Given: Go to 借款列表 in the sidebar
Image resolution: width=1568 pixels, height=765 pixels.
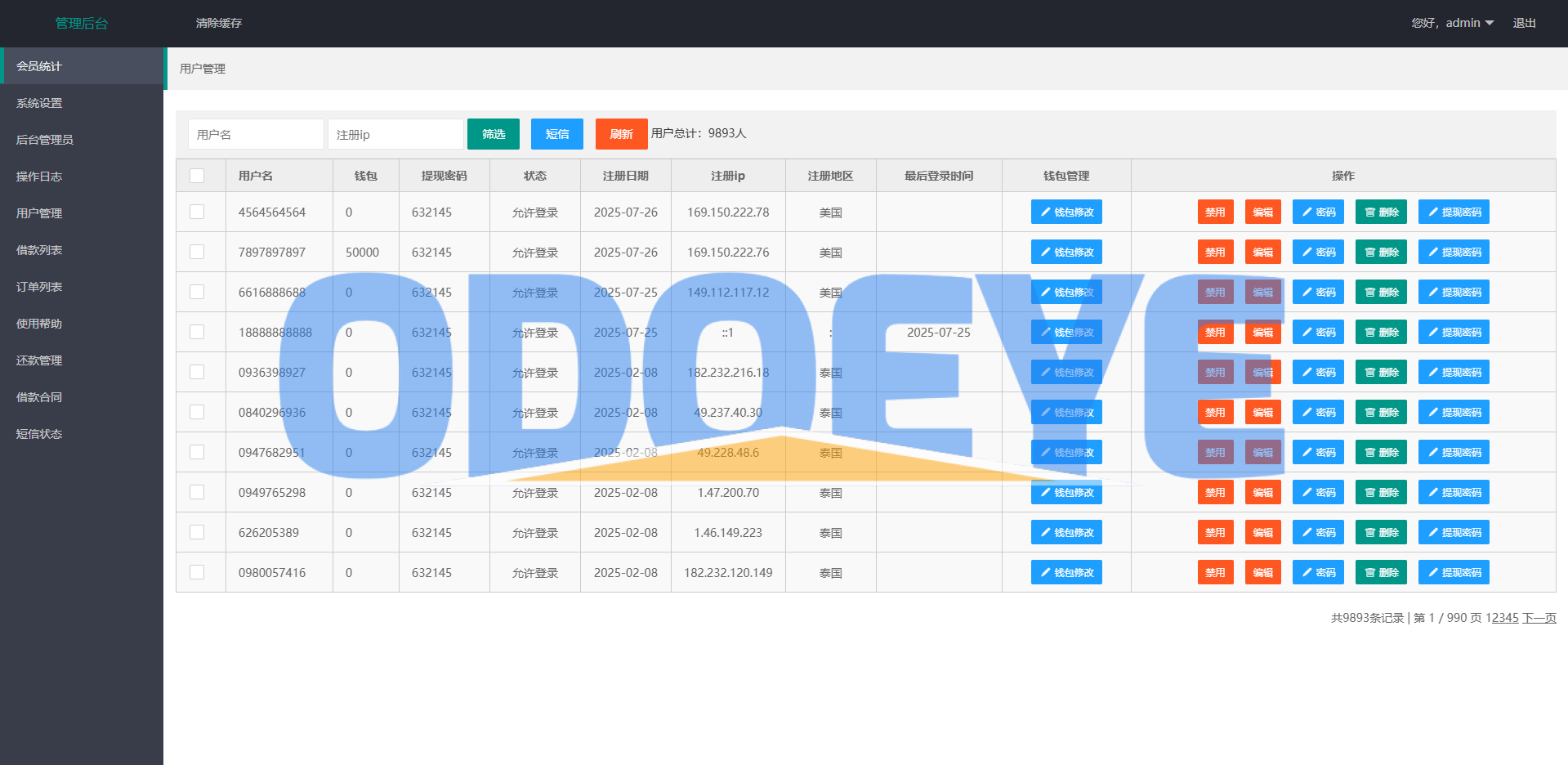Looking at the screenshot, I should coord(39,250).
